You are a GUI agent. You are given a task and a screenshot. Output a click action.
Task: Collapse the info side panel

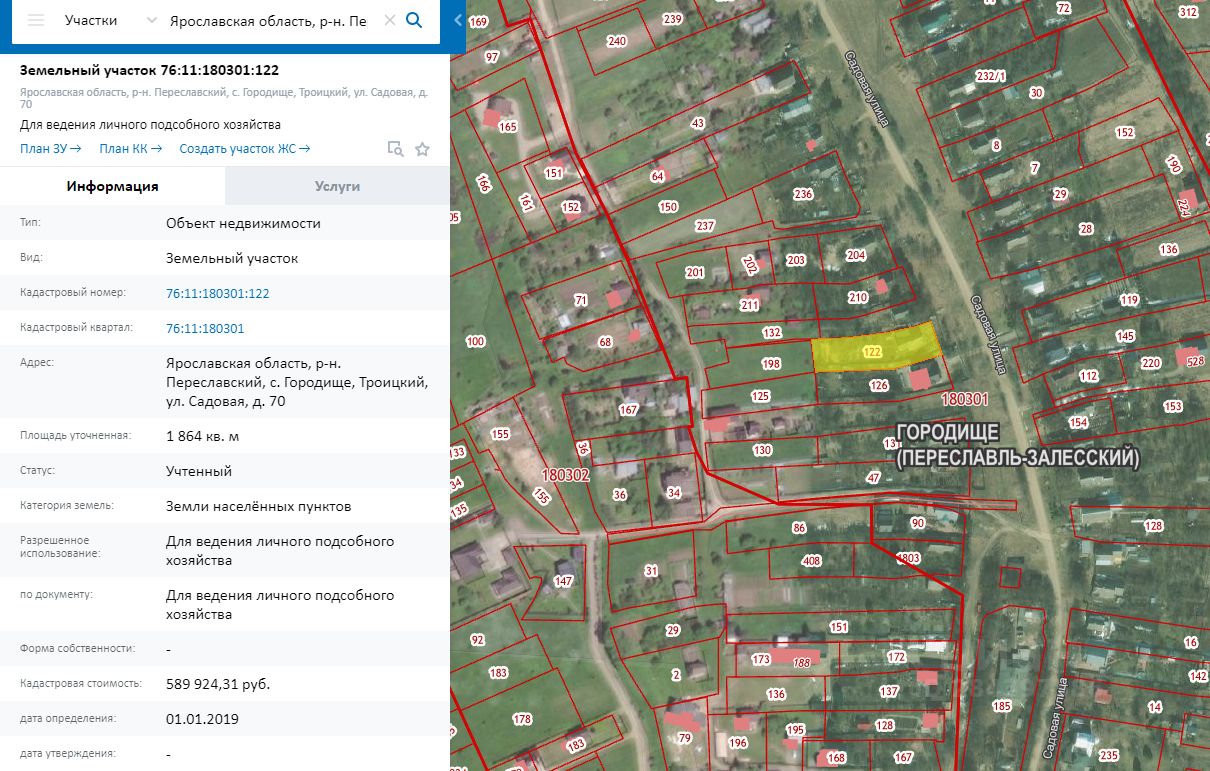(x=458, y=20)
